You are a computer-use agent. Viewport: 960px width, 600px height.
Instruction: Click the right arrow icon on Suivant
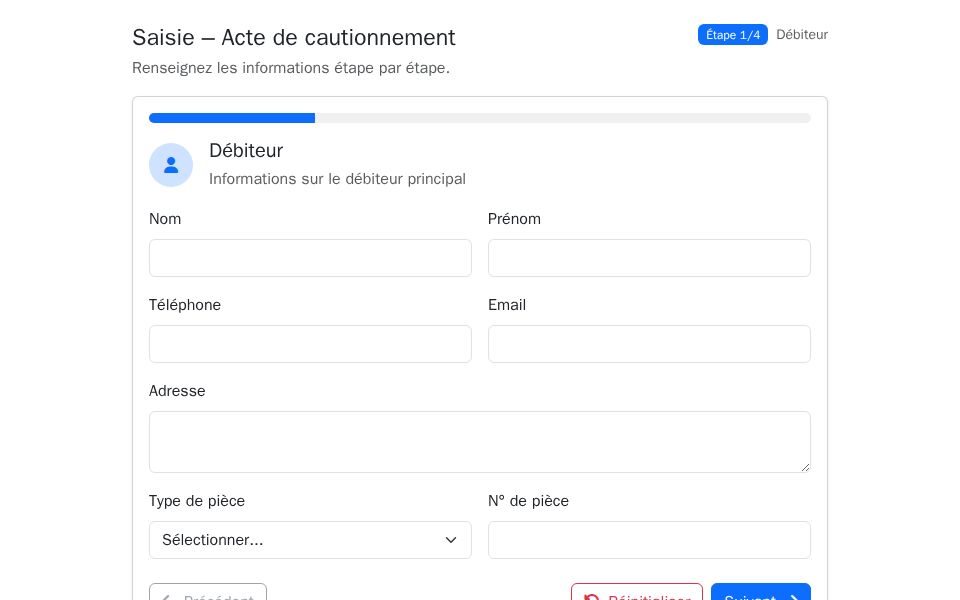click(x=793, y=598)
